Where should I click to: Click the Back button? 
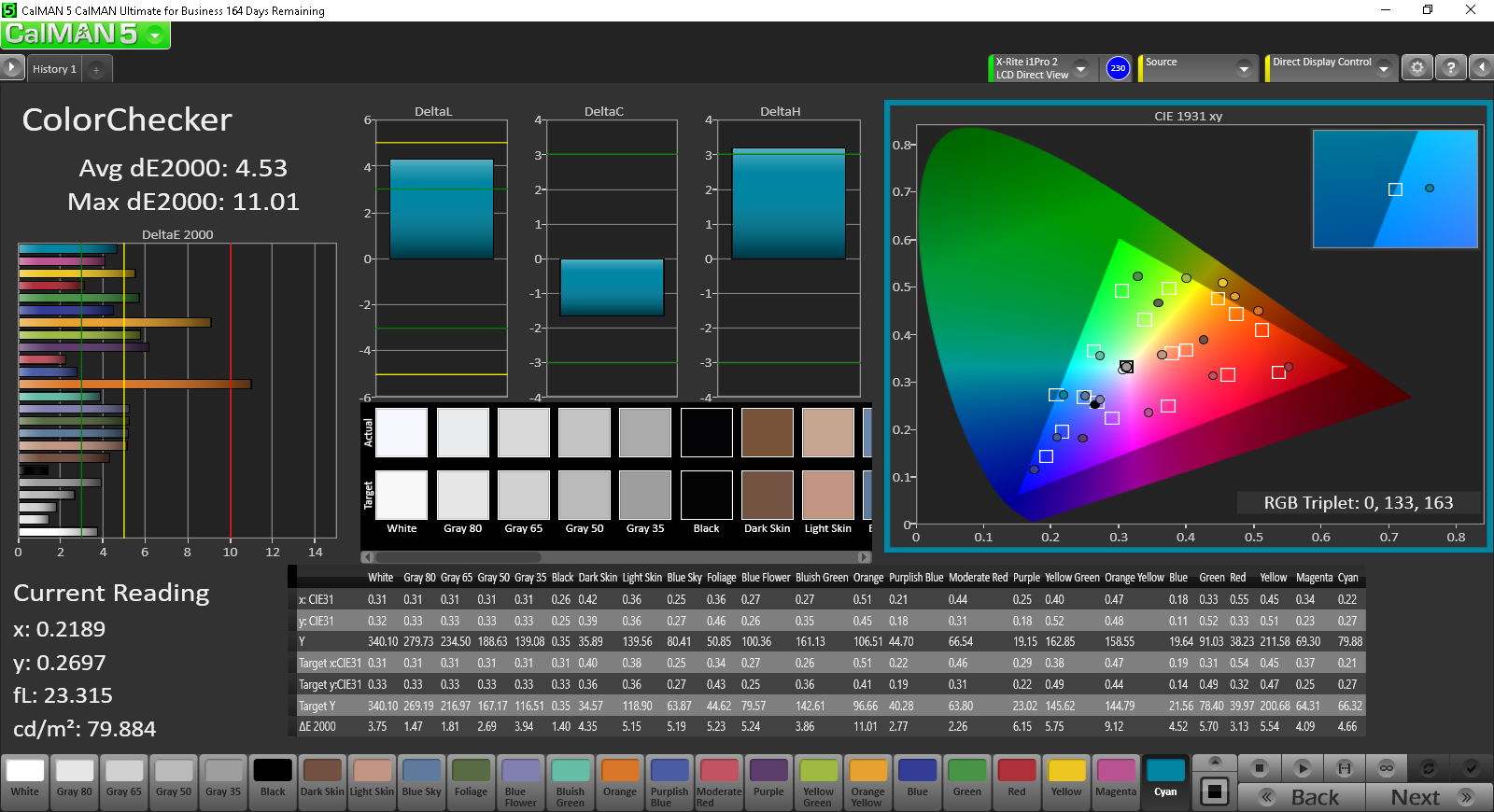pos(1302,797)
